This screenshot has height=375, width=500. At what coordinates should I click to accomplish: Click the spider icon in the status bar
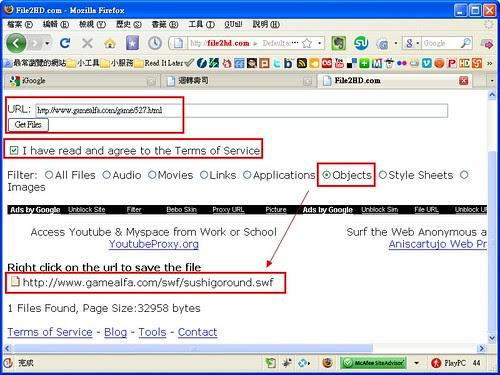287,363
